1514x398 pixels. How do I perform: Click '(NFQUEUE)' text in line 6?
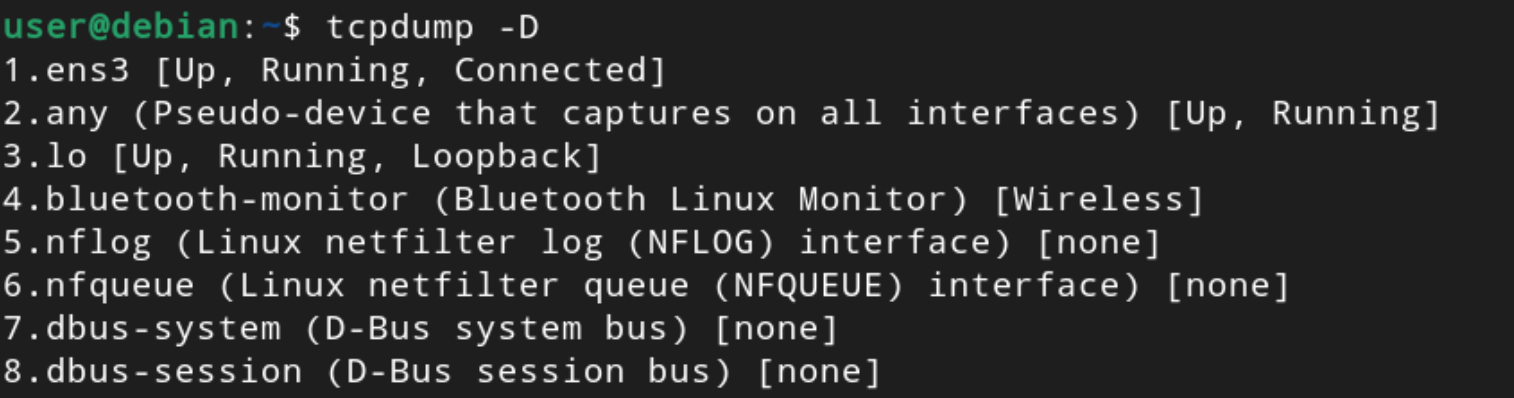[807, 286]
